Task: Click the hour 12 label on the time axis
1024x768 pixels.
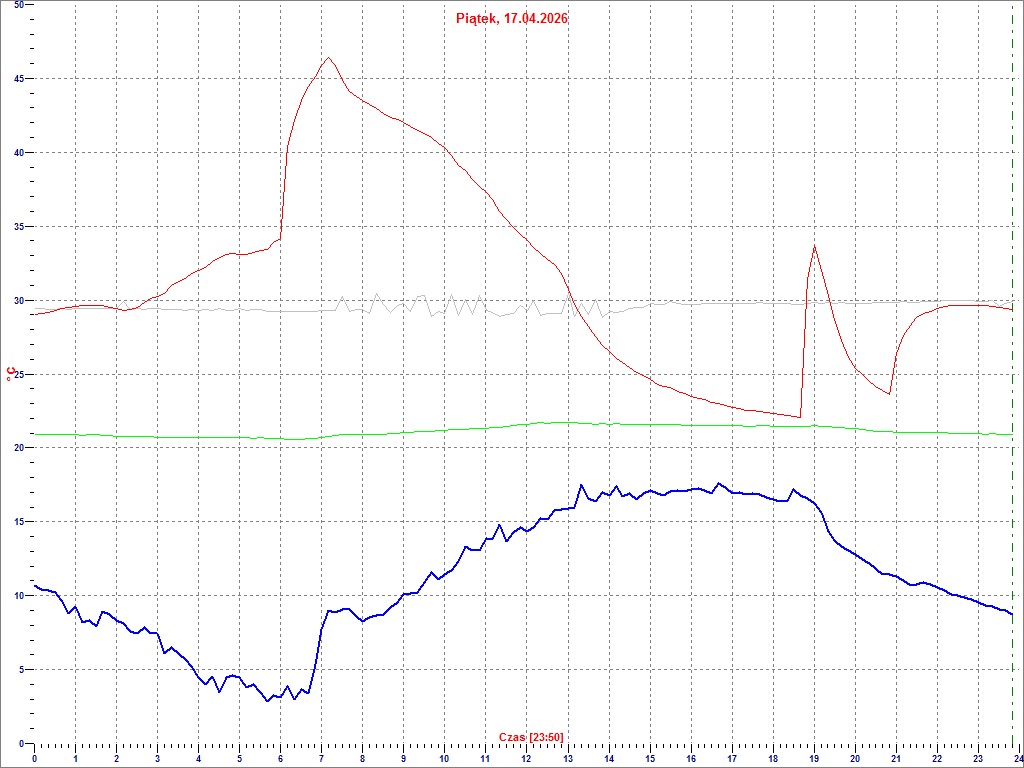Action: click(x=527, y=759)
